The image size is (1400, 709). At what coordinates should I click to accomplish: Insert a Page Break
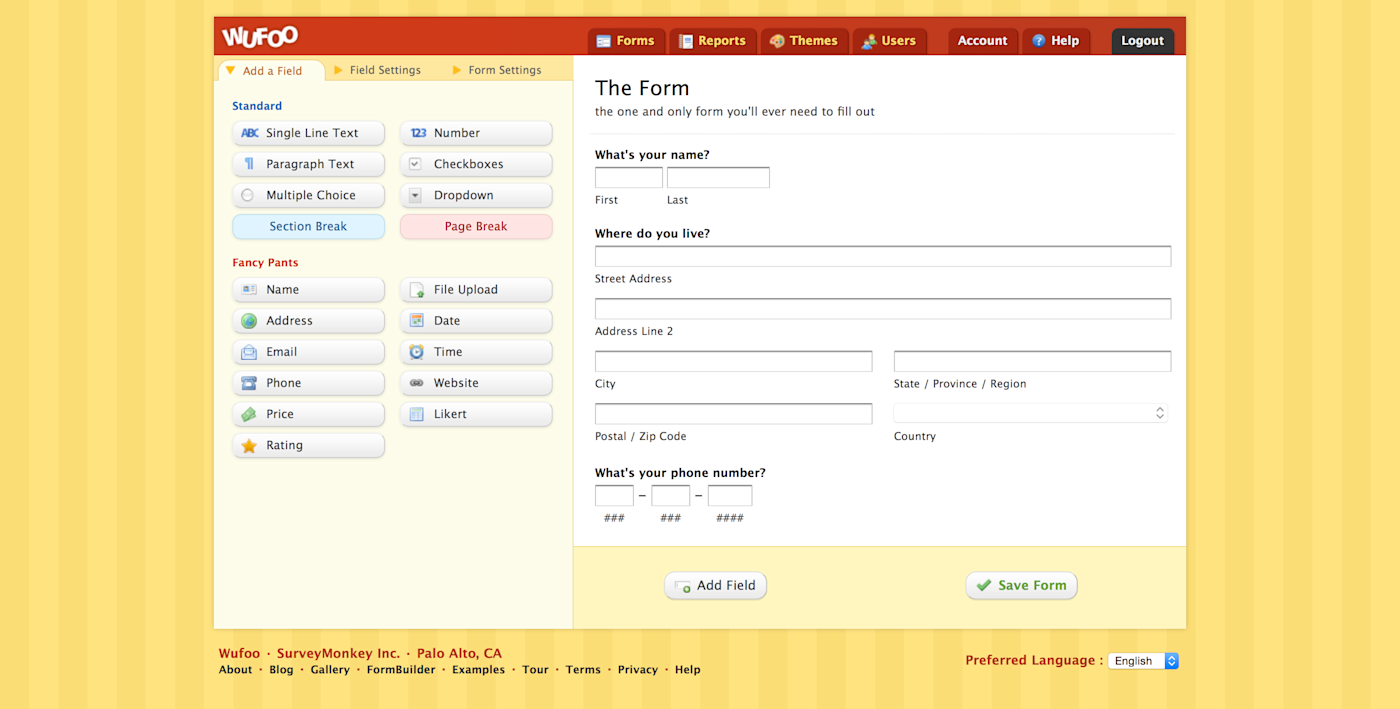(x=476, y=226)
